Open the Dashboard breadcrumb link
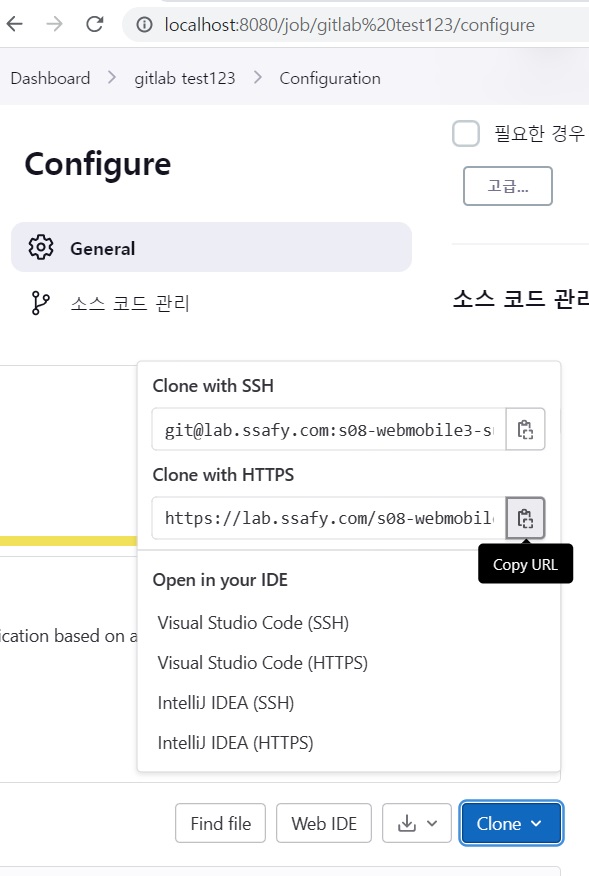This screenshot has height=876, width=589. (x=50, y=78)
